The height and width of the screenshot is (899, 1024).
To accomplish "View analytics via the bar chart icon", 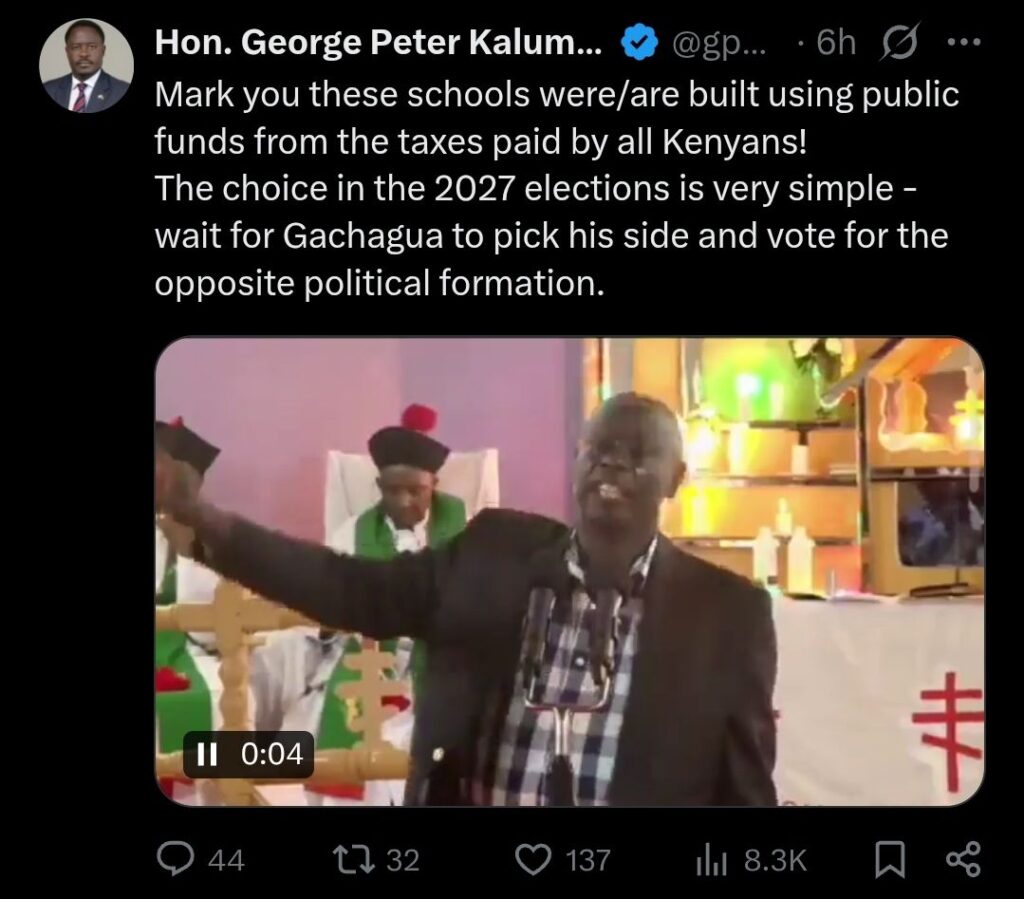I will point(709,860).
